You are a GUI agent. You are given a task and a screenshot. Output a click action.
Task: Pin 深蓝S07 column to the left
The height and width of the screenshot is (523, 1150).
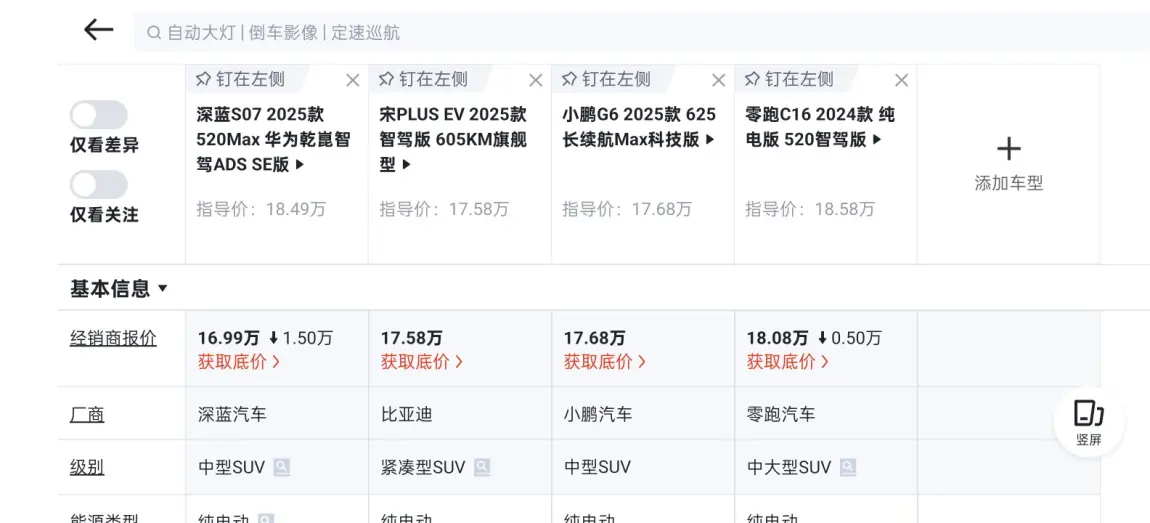241,78
